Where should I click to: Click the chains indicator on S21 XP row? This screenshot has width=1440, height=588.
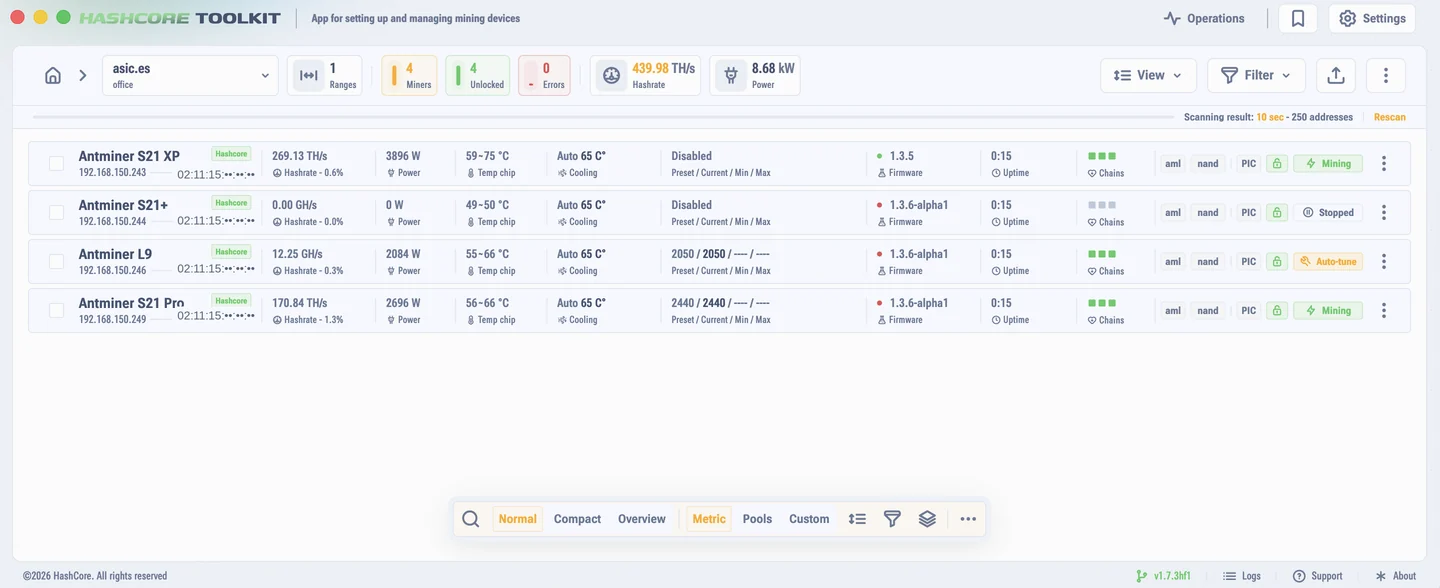pyautogui.click(x=1102, y=156)
